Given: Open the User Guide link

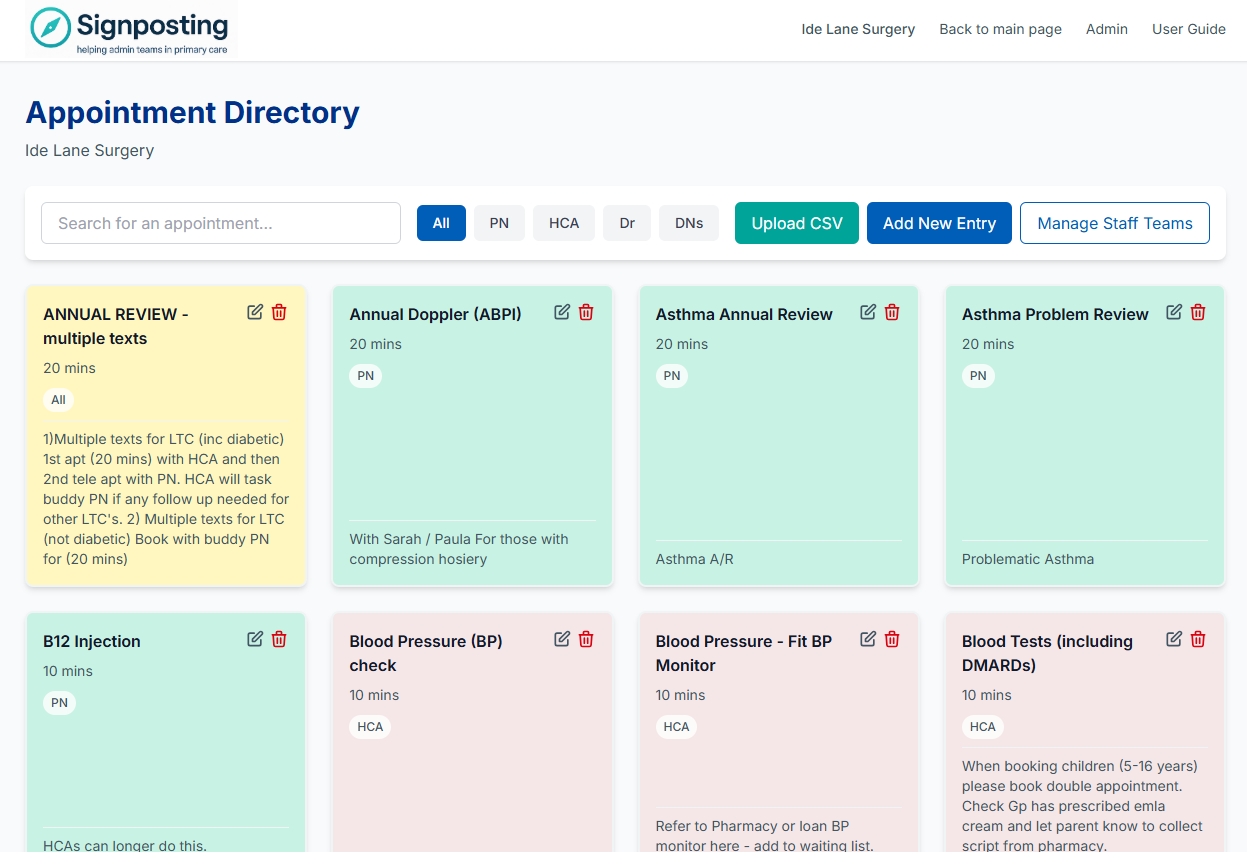Looking at the screenshot, I should 1188,29.
